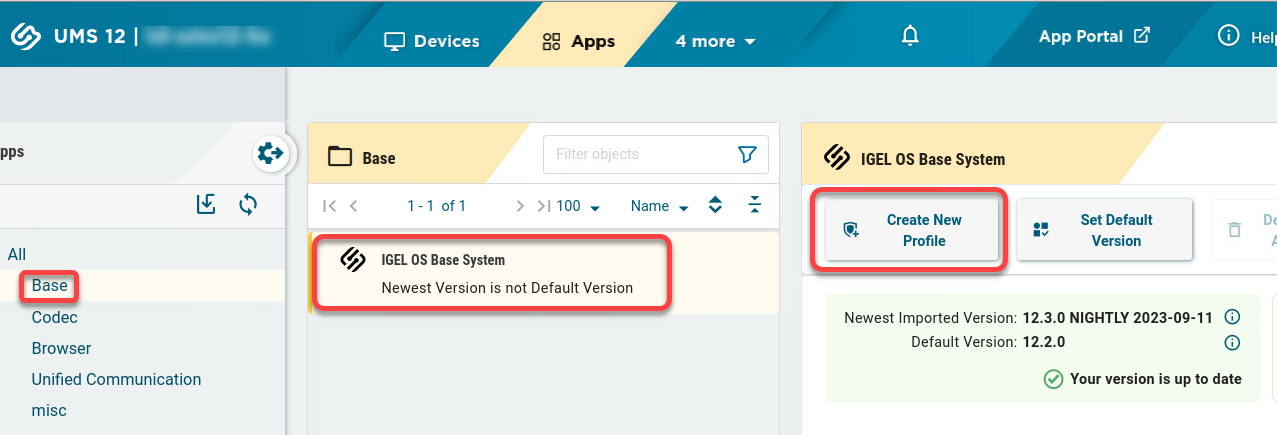Open the page size 100 dropdown
Image resolution: width=1277 pixels, height=435 pixels.
pyautogui.click(x=578, y=206)
